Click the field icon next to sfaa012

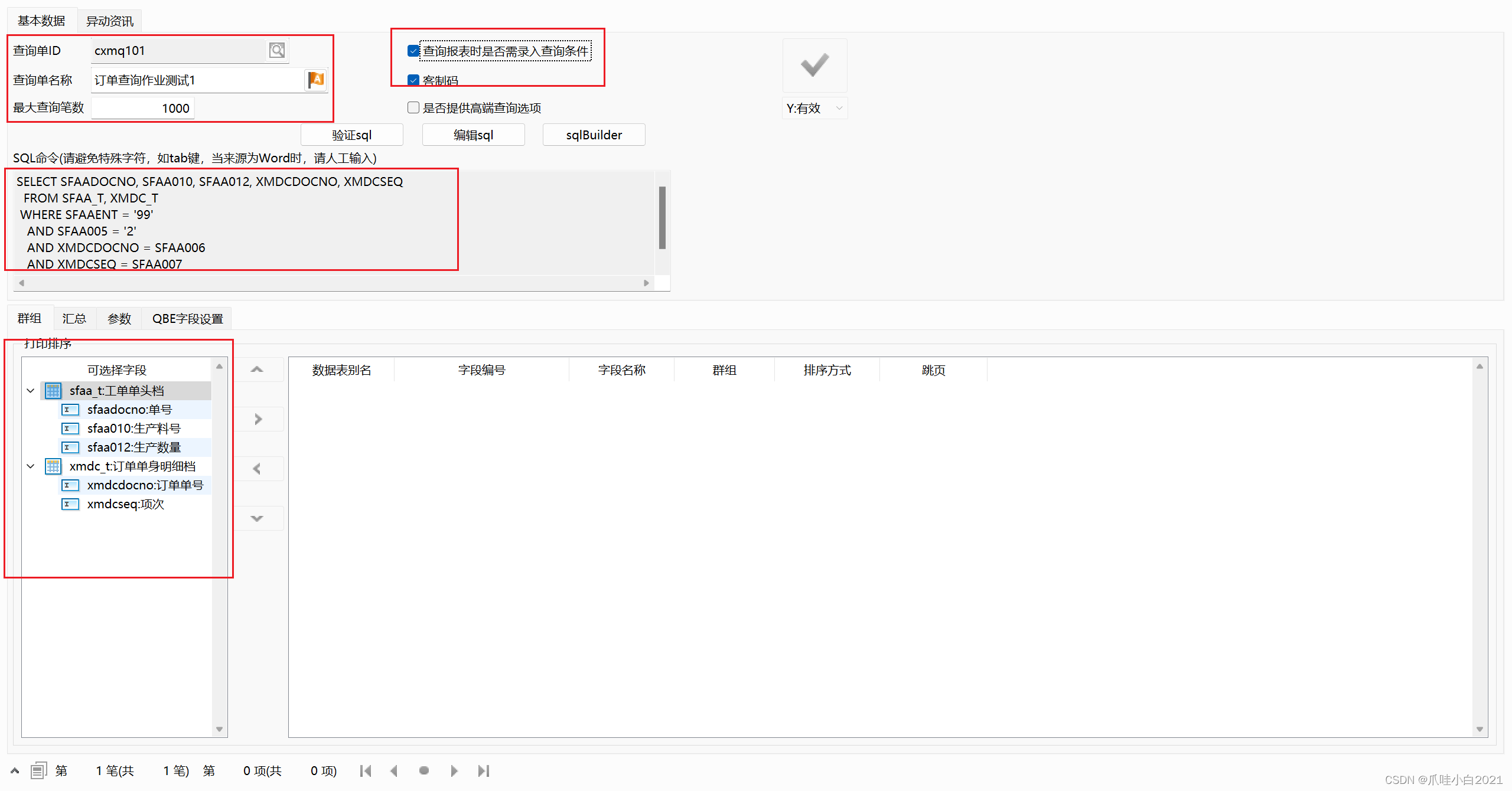tap(70, 447)
